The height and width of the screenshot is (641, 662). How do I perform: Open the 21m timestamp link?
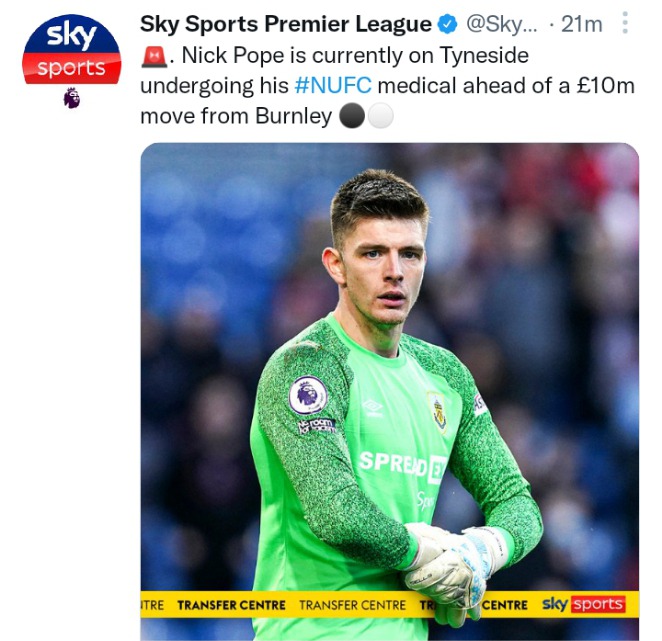581,24
